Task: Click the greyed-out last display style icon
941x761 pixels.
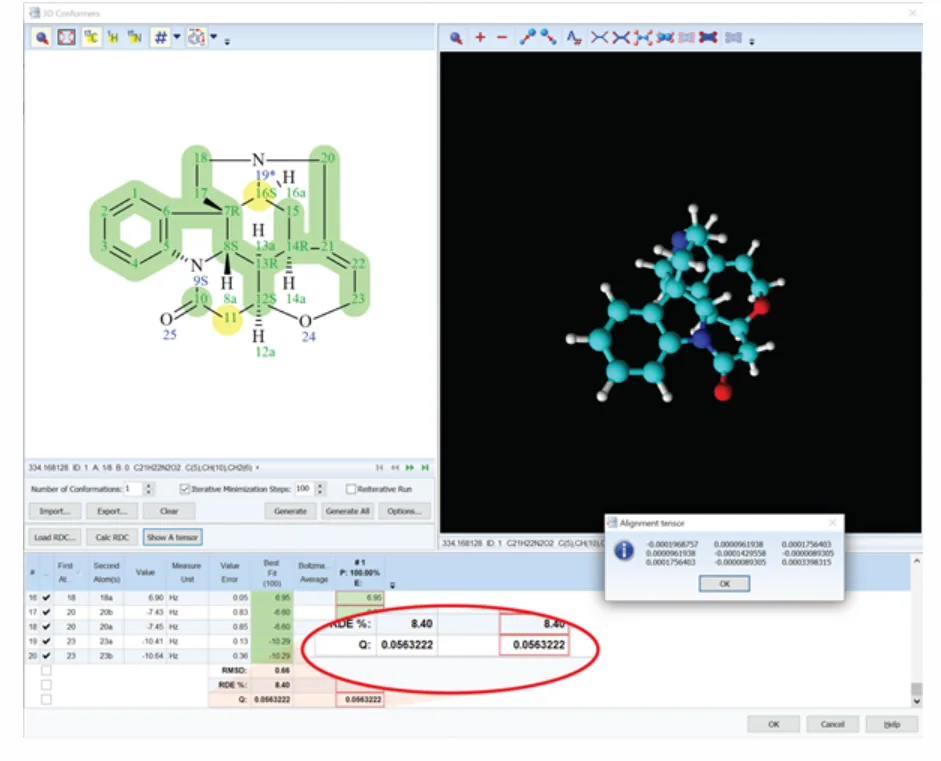Action: 733,38
